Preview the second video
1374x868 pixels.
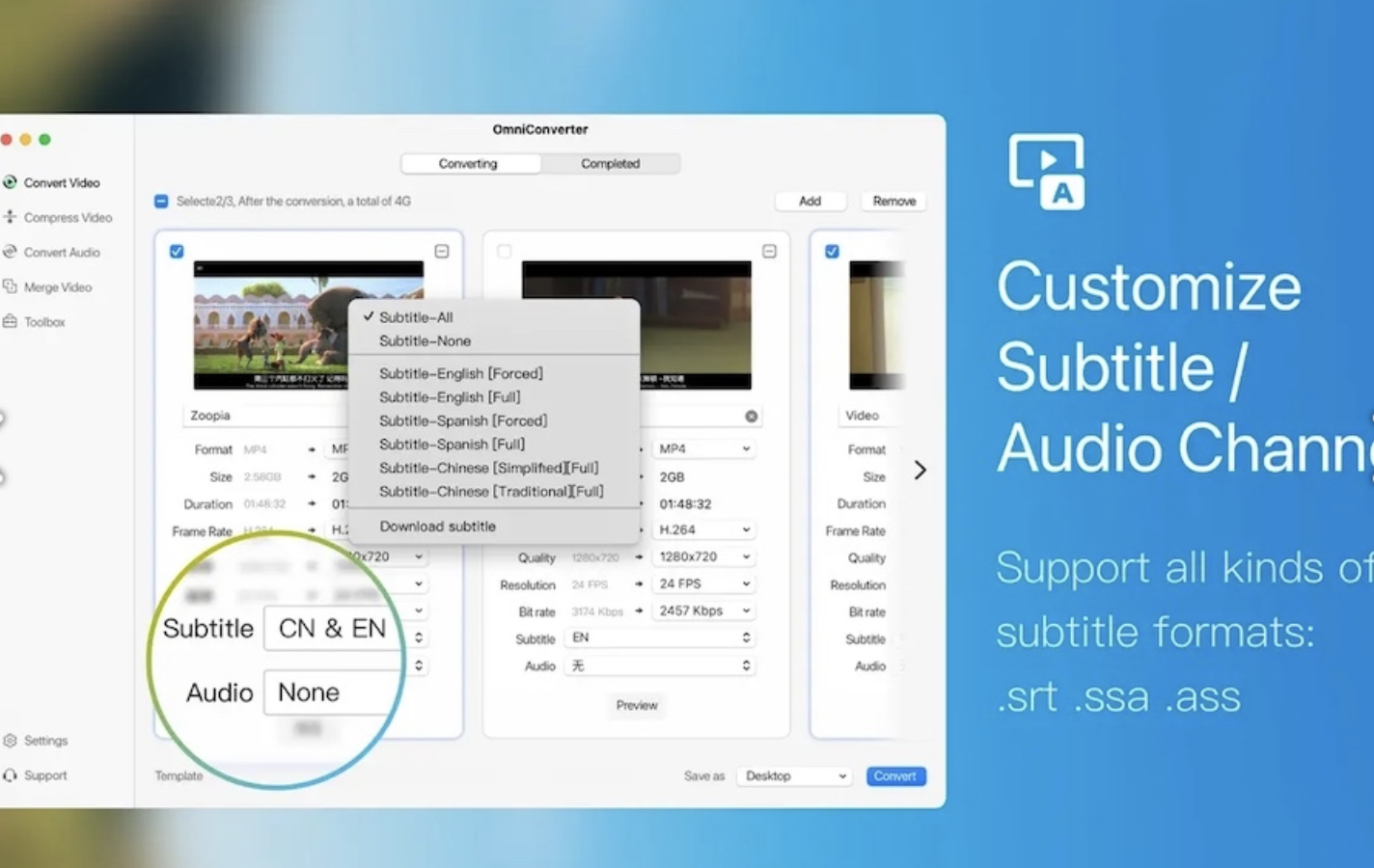[x=636, y=705]
